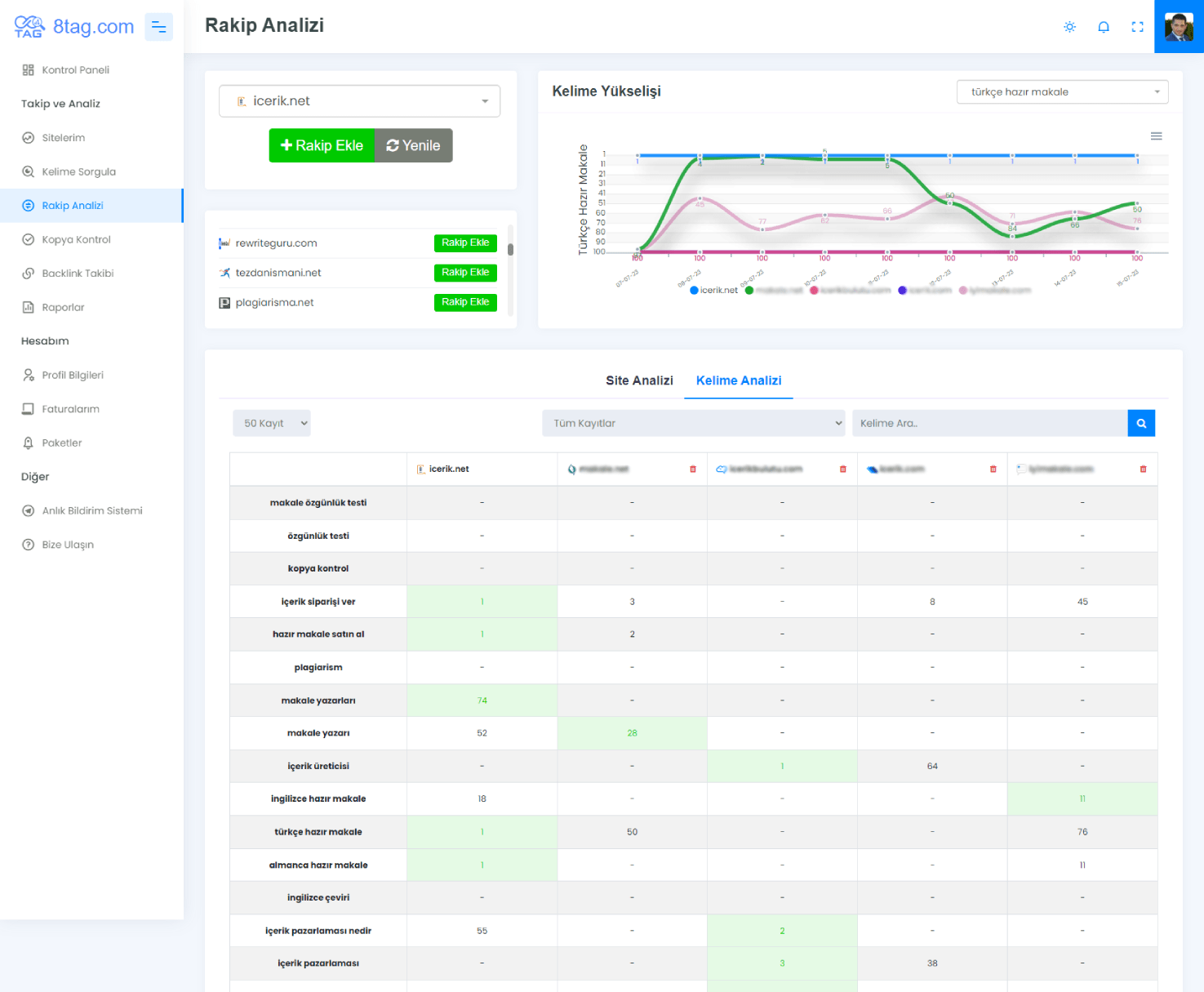Add tezdanismani.net as competitor
Image resolution: width=1204 pixels, height=992 pixels.
(465, 273)
